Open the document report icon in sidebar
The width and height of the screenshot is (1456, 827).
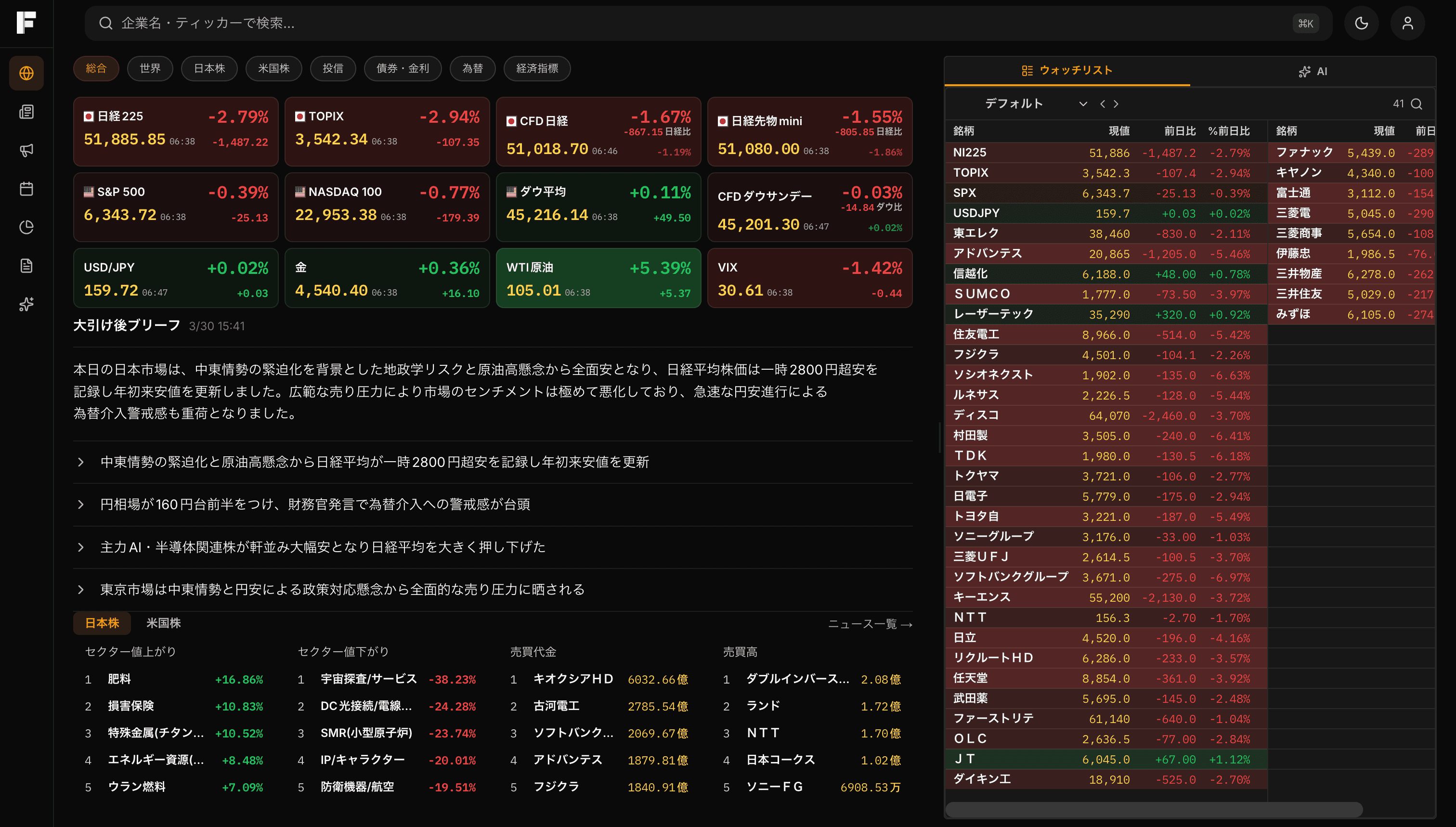point(26,265)
